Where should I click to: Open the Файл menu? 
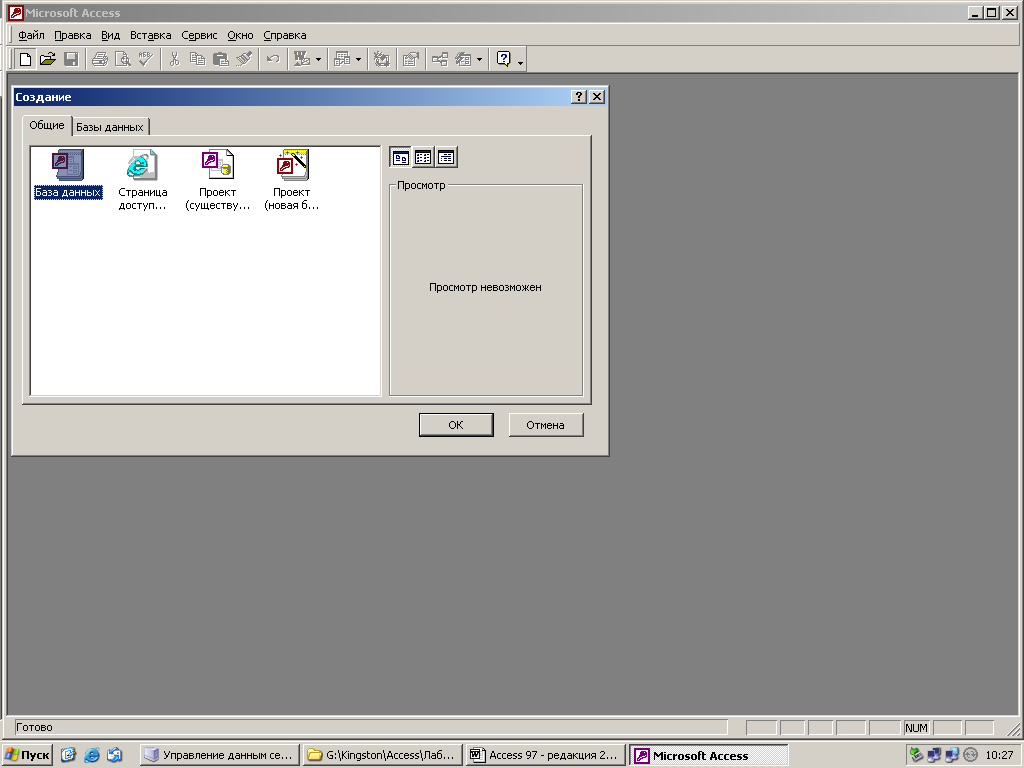click(31, 35)
